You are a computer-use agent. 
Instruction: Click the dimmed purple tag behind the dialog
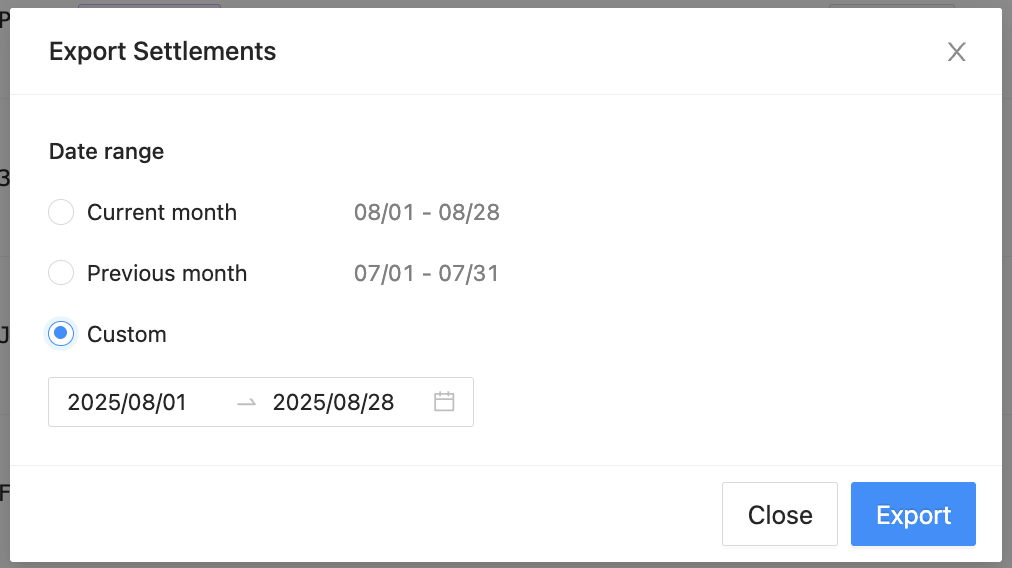click(149, 5)
